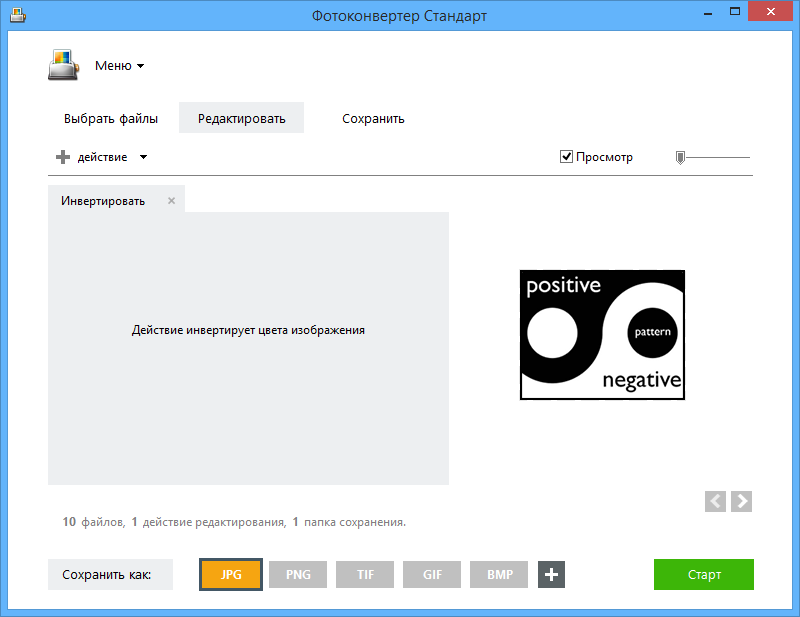Choose BMP as the output format
Image resolution: width=800 pixels, height=617 pixels.
[x=499, y=575]
